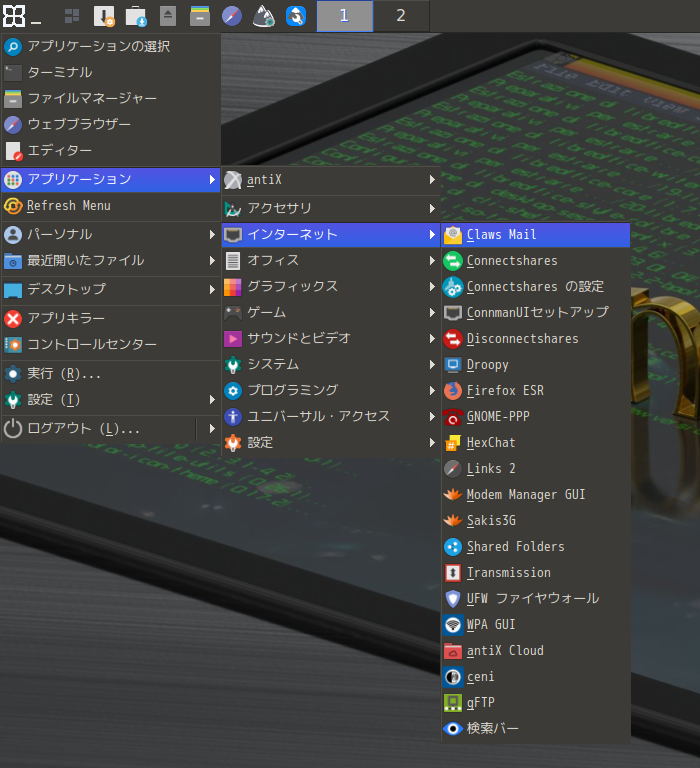Open プログラミング category in Applications submenu
Image resolution: width=700 pixels, height=768 pixels.
click(x=331, y=390)
